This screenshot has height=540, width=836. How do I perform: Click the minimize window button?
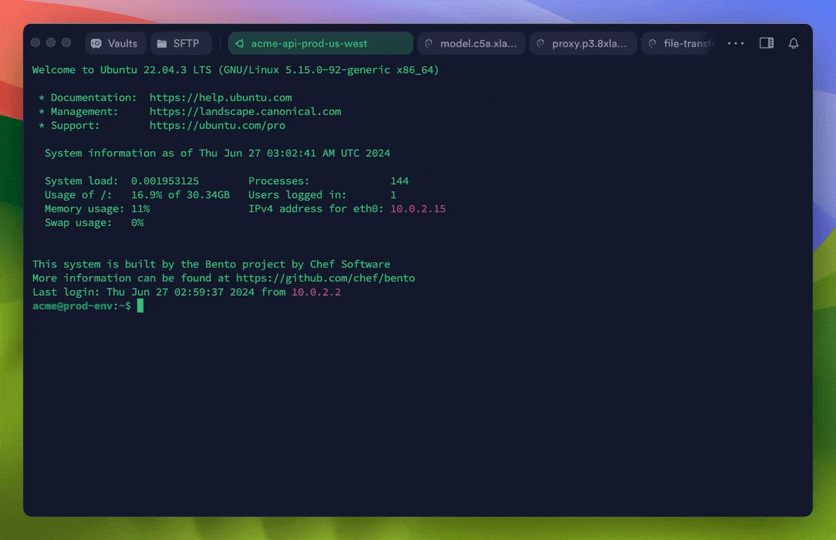51,43
